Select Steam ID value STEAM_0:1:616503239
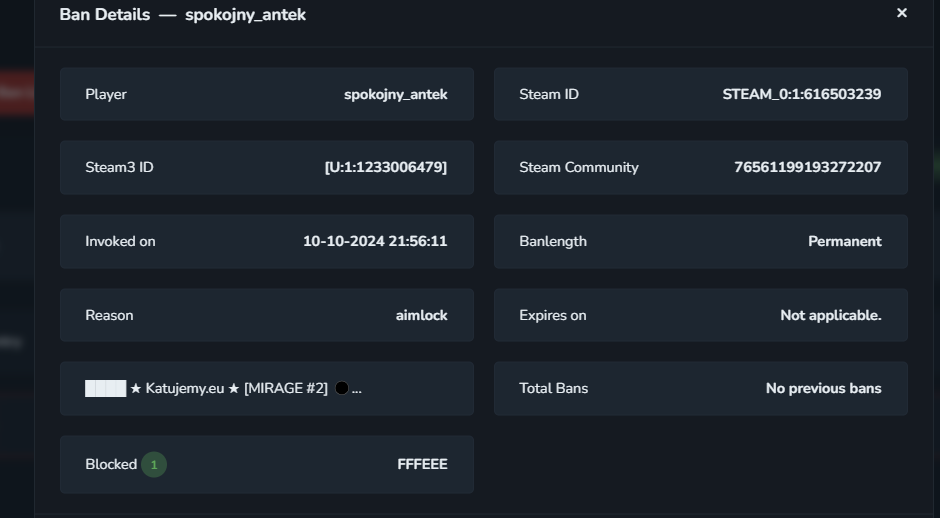 tap(802, 94)
